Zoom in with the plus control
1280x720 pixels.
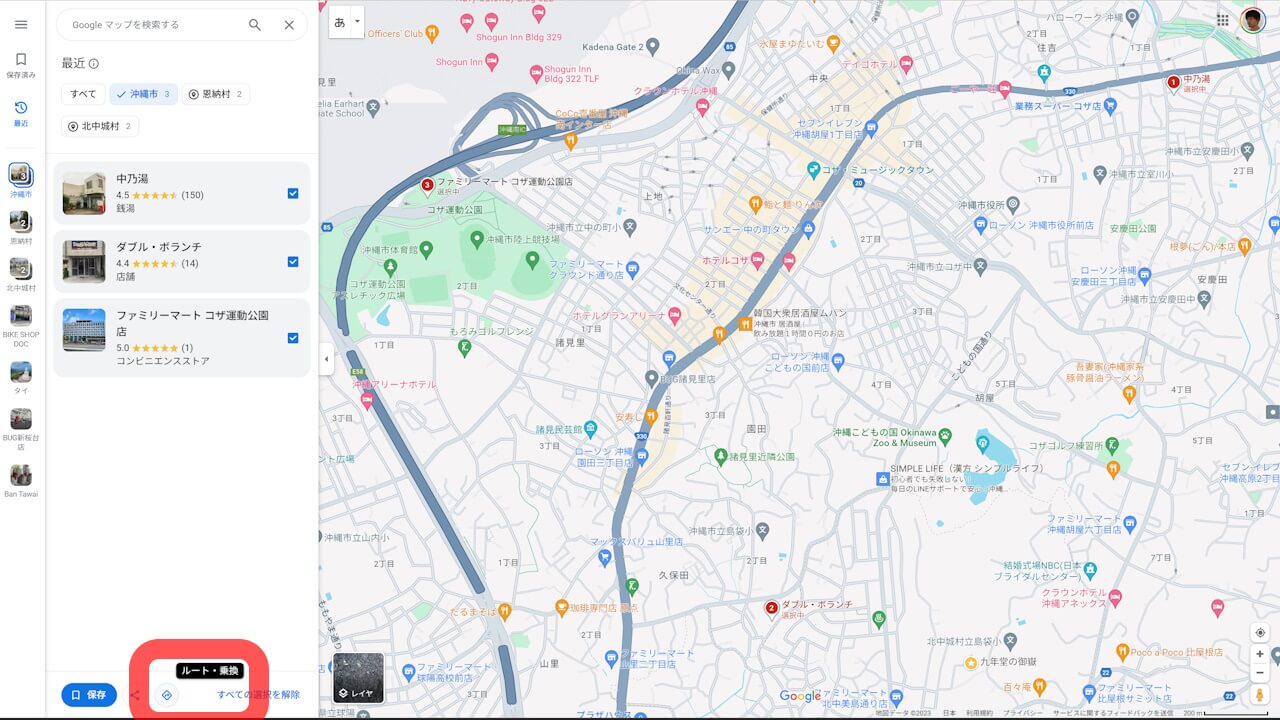click(x=1259, y=654)
